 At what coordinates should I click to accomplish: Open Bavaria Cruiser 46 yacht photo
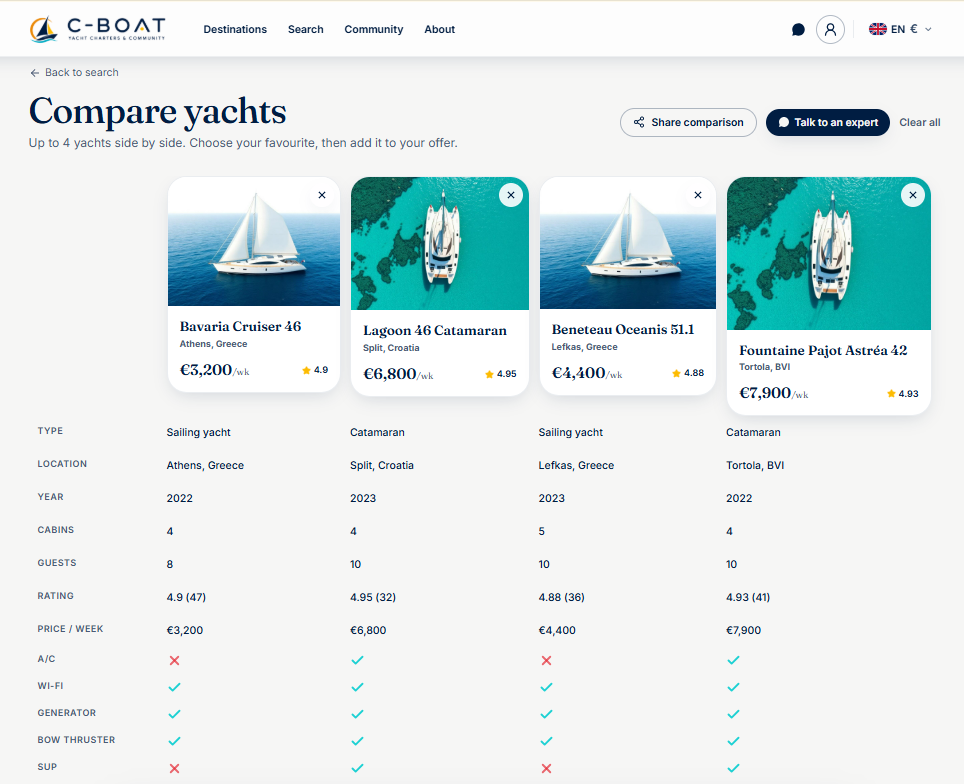tap(254, 242)
